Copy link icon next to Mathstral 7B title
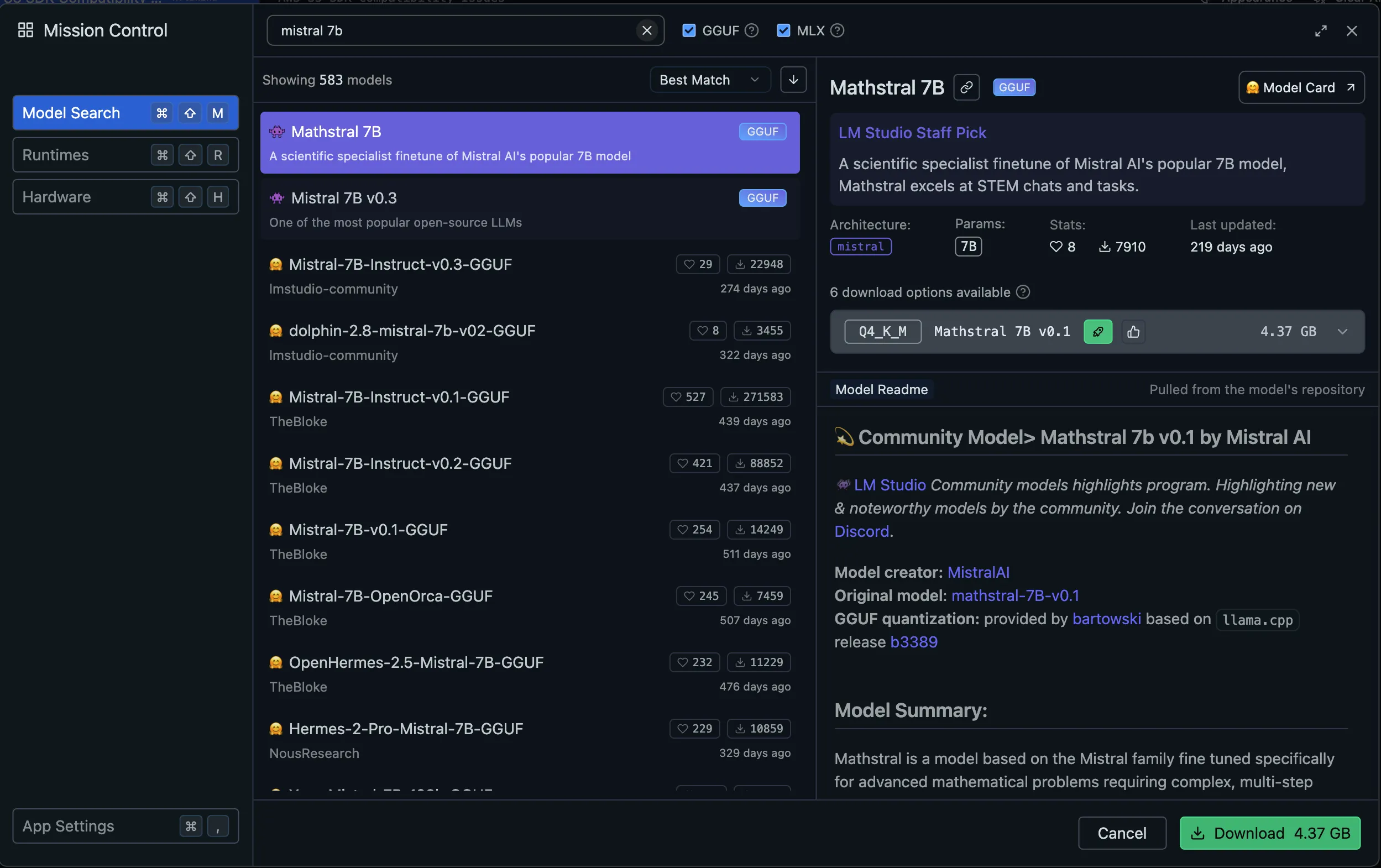 (966, 87)
